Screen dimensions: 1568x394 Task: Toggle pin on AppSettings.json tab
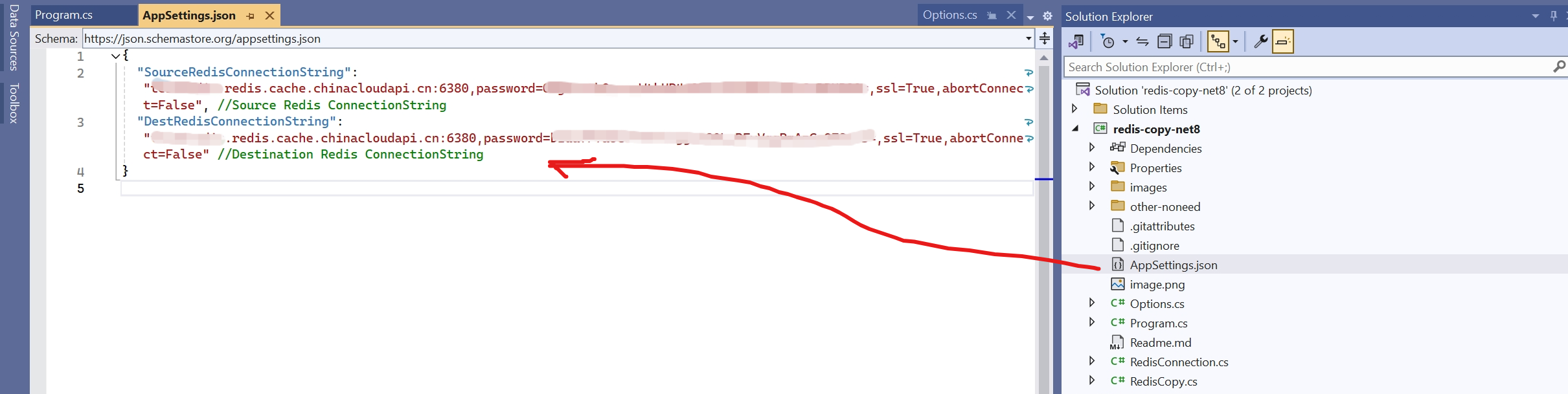(x=251, y=16)
